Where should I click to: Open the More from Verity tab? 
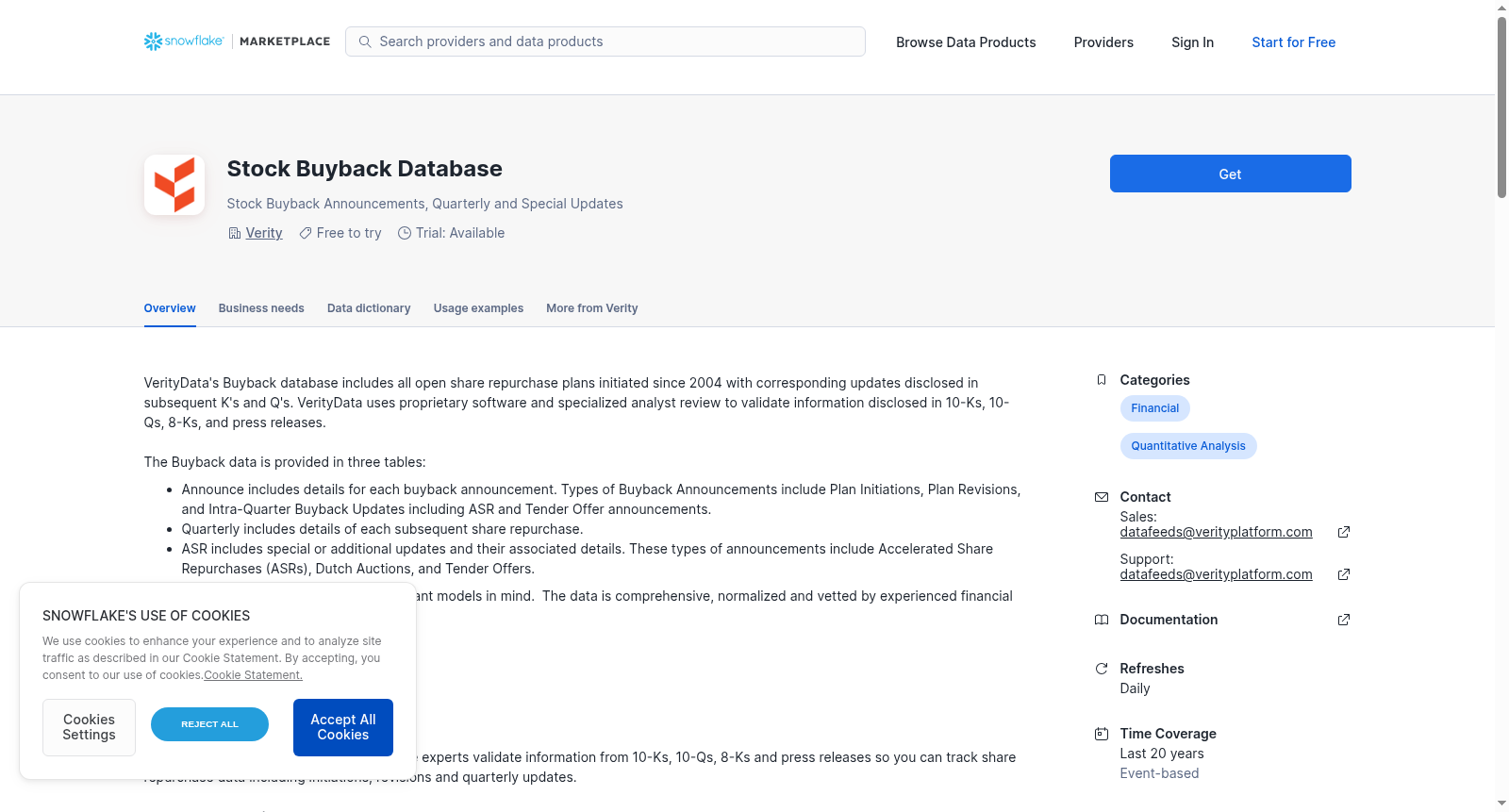(592, 308)
